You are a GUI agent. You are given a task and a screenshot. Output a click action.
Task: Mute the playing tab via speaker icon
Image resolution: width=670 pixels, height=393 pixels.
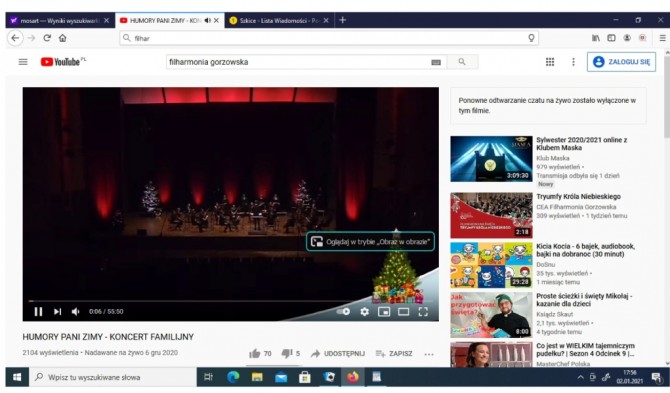pos(208,21)
